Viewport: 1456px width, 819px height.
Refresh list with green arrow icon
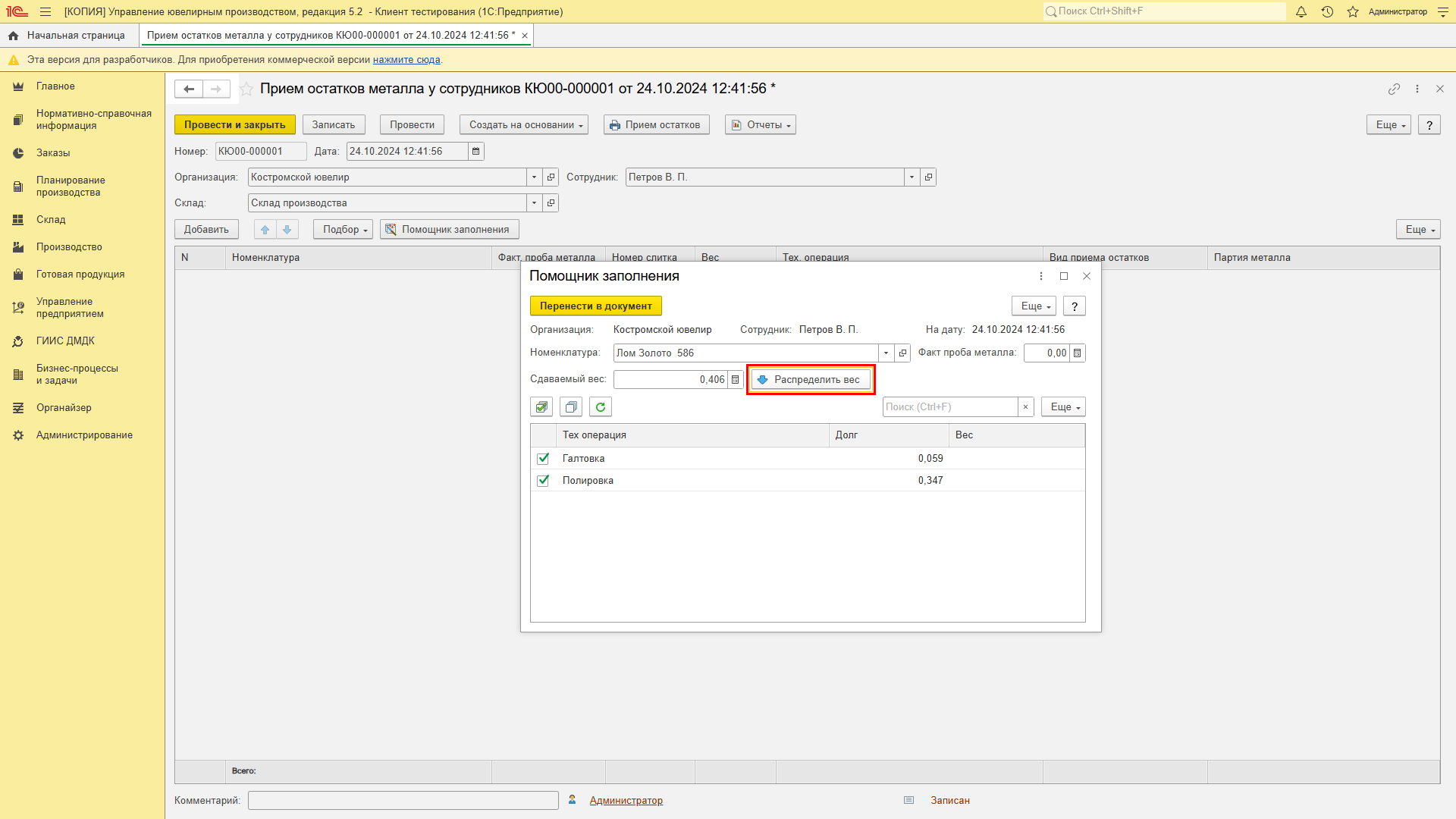[601, 407]
